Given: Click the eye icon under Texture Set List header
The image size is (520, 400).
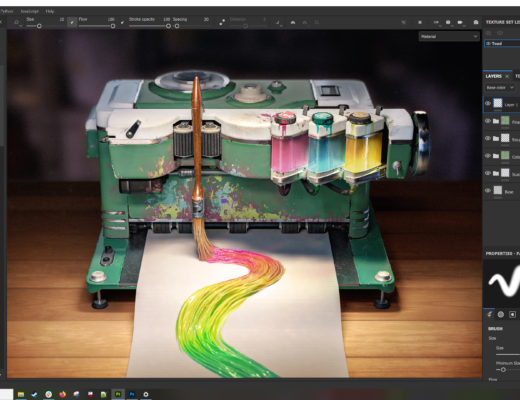Looking at the screenshot, I should pyautogui.click(x=500, y=33).
